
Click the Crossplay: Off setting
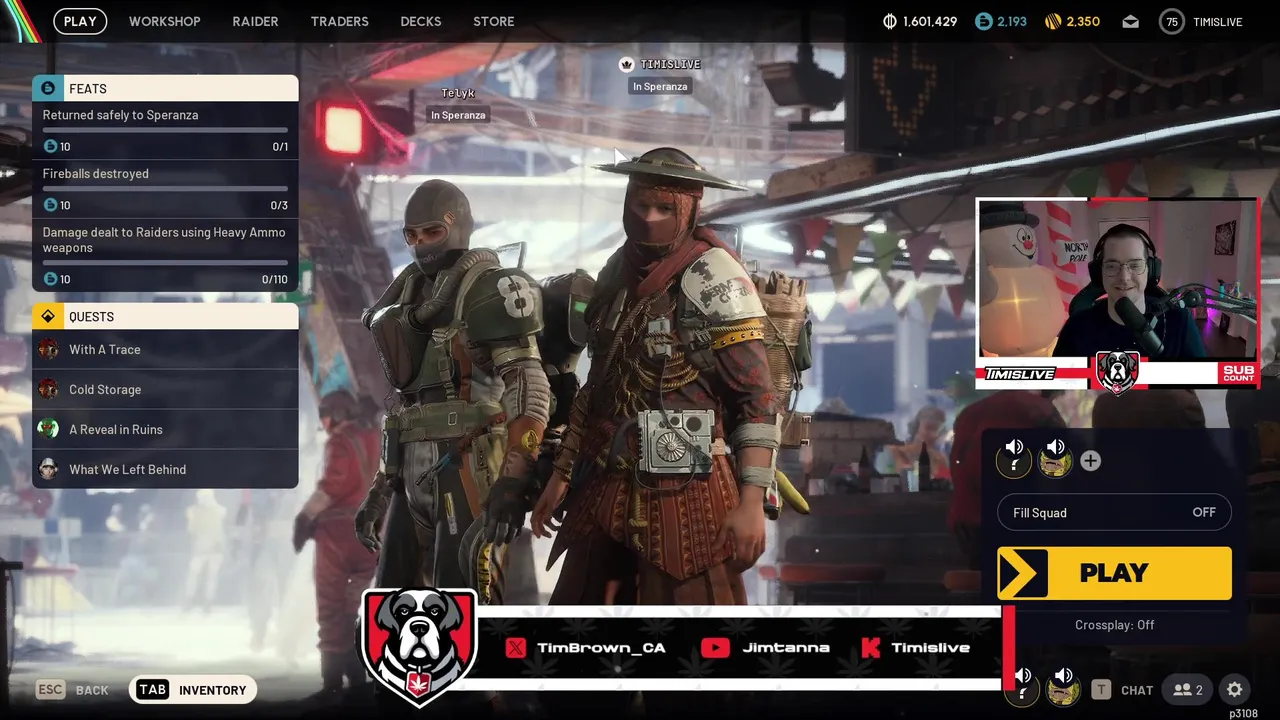click(x=1114, y=625)
